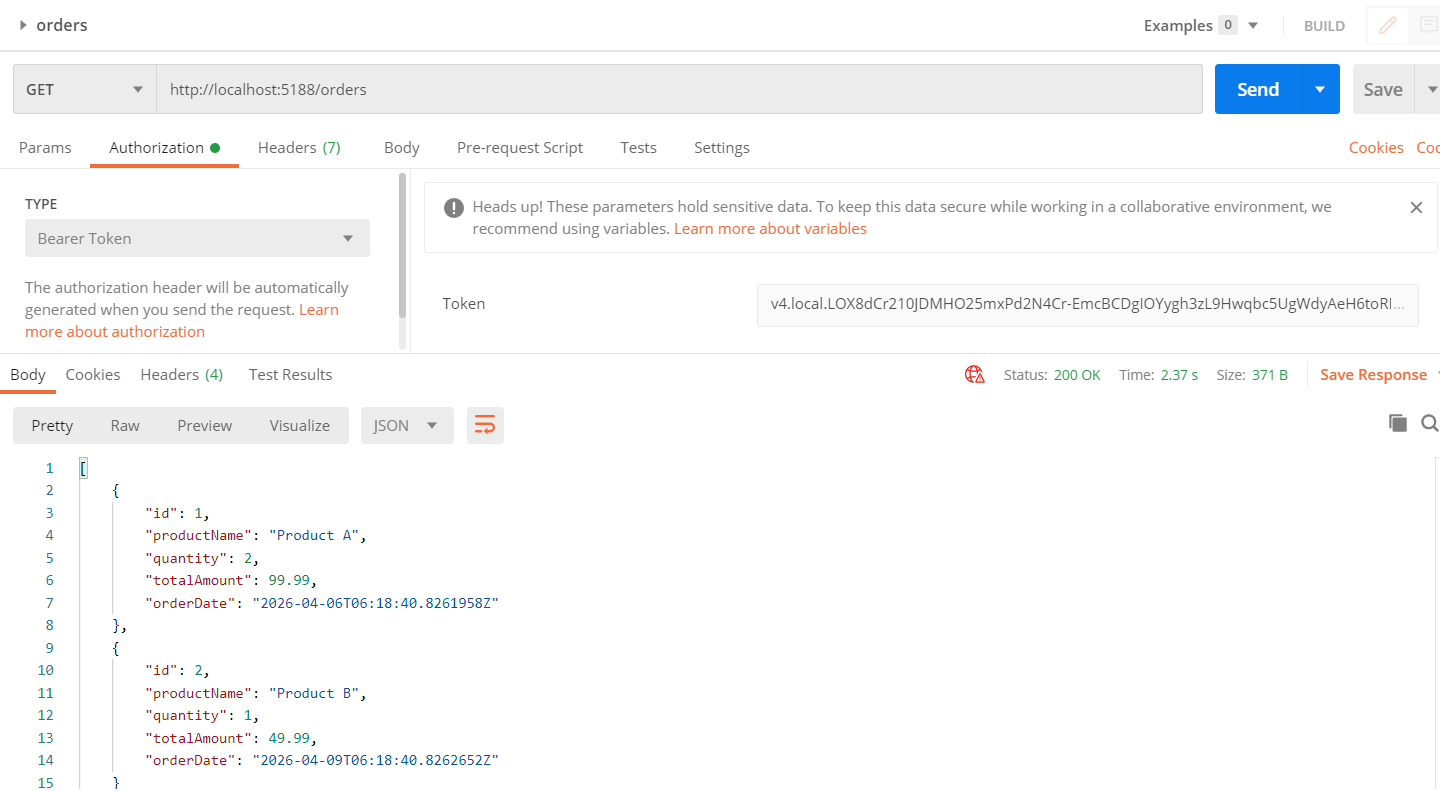Click the response size 371 B
The width and height of the screenshot is (1440, 791).
click(1270, 375)
